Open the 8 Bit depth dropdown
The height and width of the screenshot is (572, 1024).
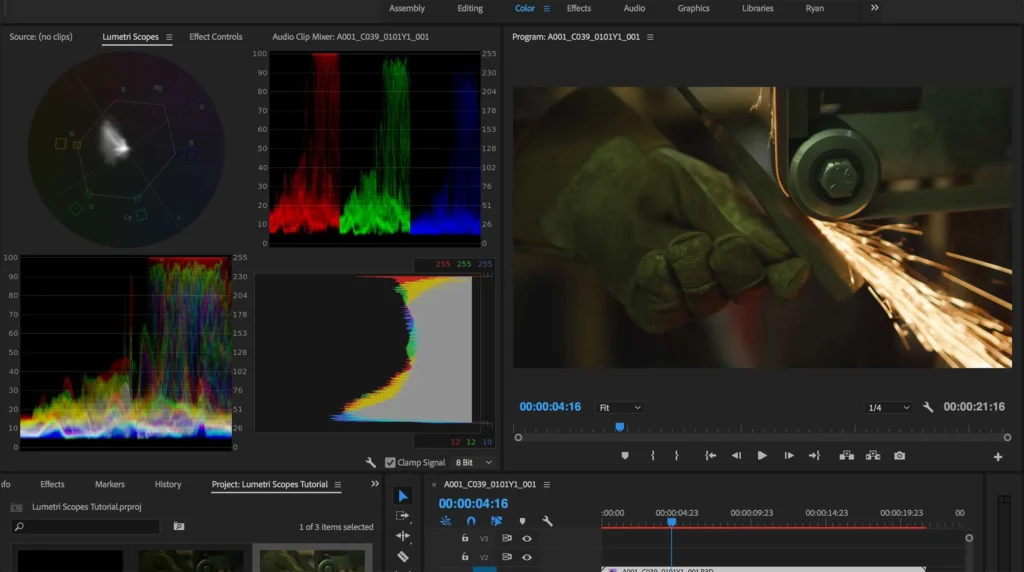[474, 462]
